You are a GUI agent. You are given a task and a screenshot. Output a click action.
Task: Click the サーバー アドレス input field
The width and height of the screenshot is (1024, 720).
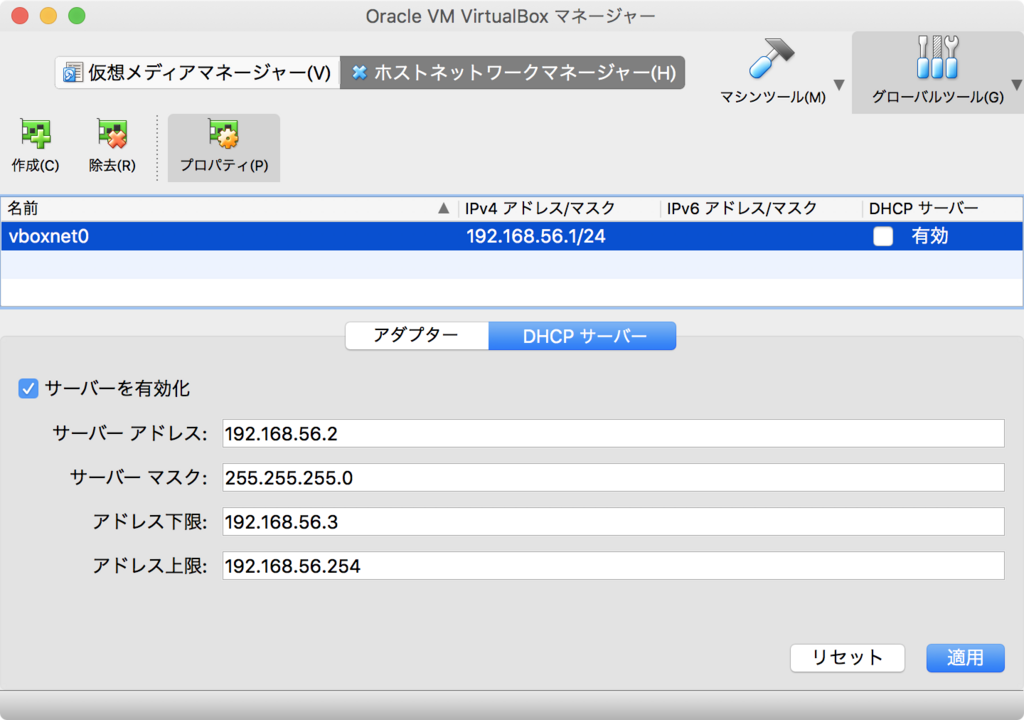(x=613, y=434)
